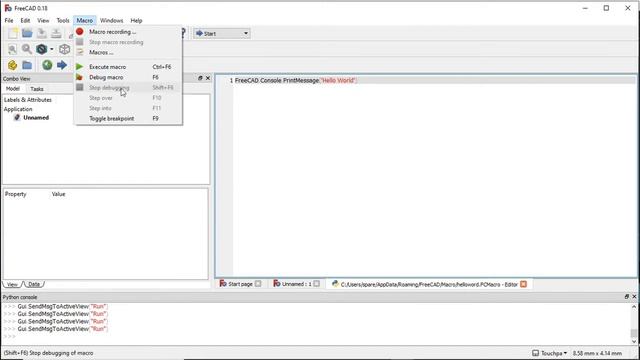
Task: Click the Python console input prompt
Action: tap(10, 337)
